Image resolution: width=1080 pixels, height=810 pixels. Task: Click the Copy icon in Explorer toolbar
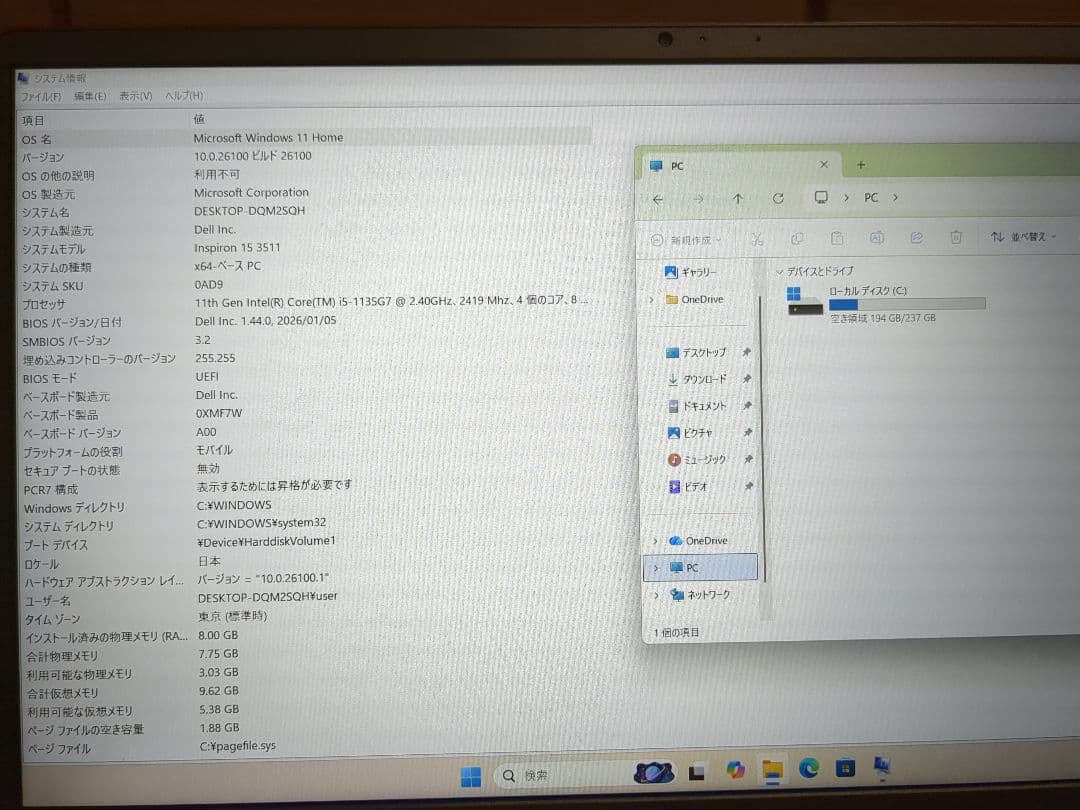click(x=797, y=237)
